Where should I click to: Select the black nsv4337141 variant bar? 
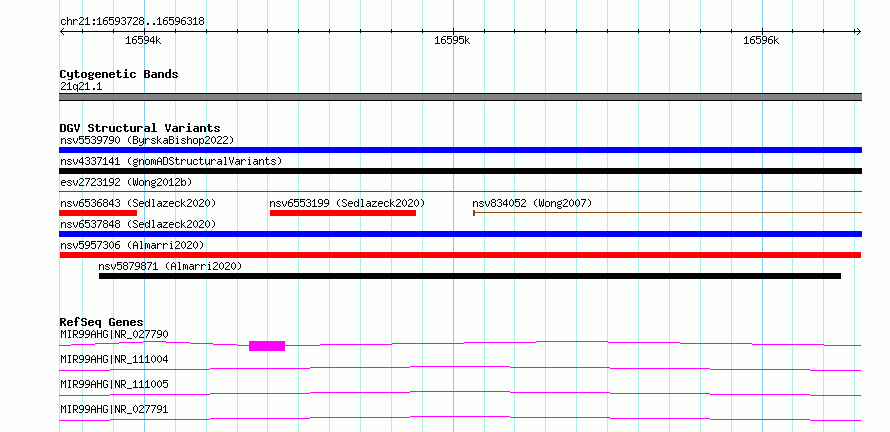point(460,171)
